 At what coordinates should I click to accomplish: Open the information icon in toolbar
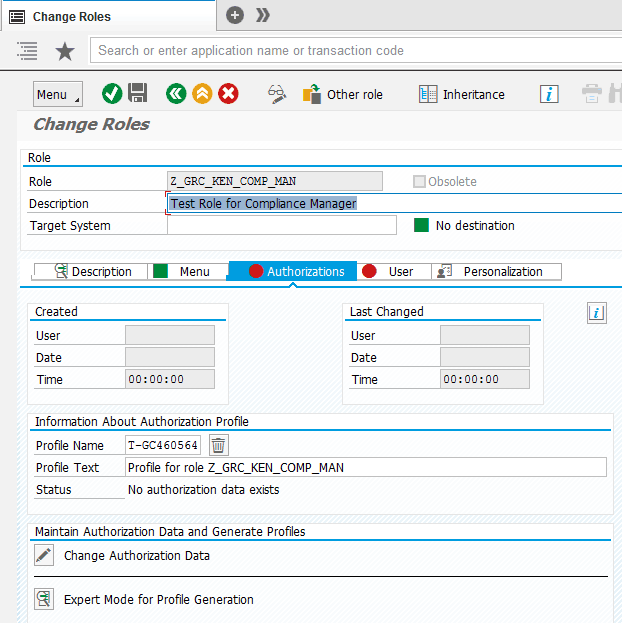[549, 94]
